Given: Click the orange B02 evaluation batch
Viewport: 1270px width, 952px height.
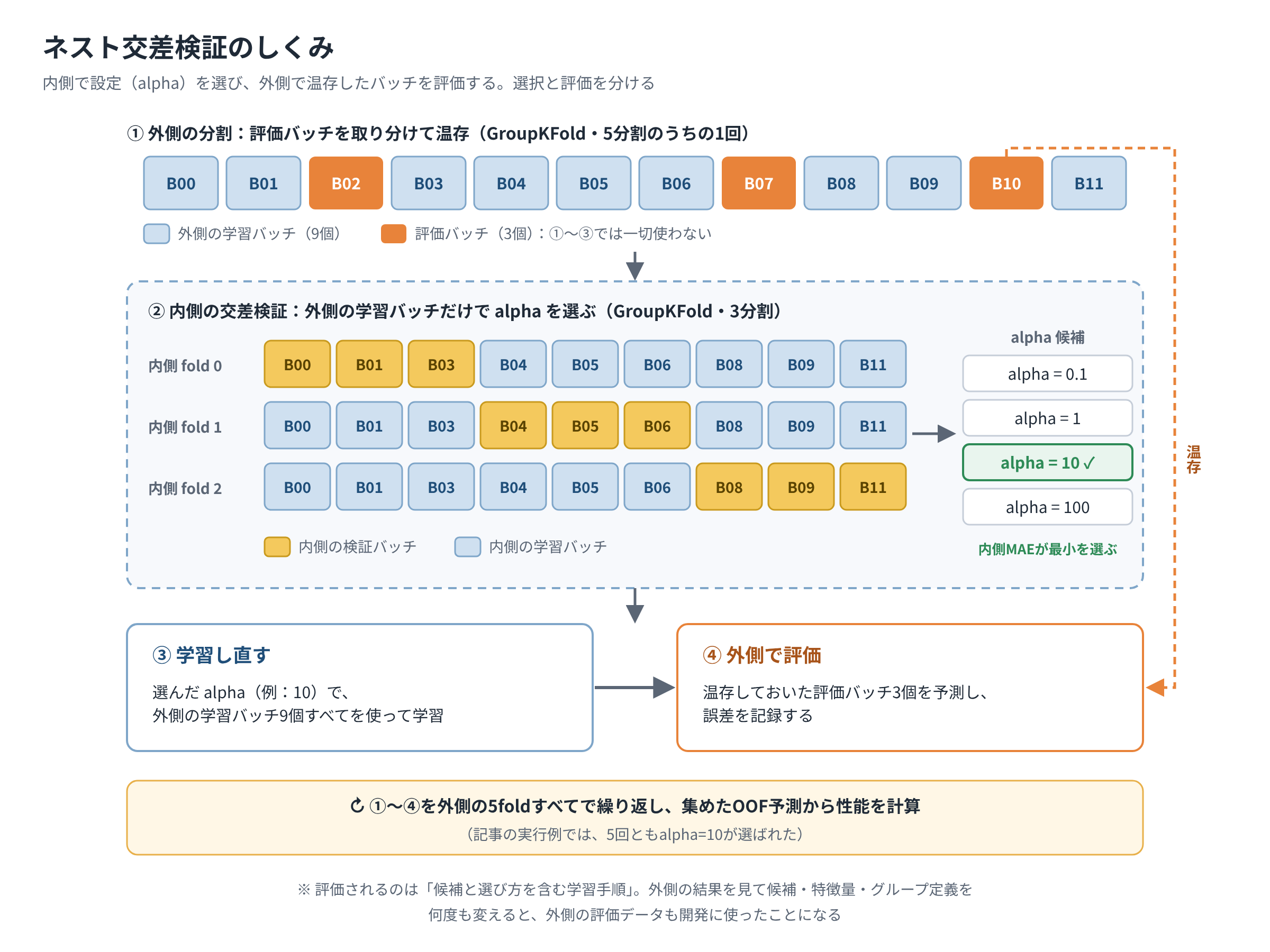Looking at the screenshot, I should click(x=346, y=183).
